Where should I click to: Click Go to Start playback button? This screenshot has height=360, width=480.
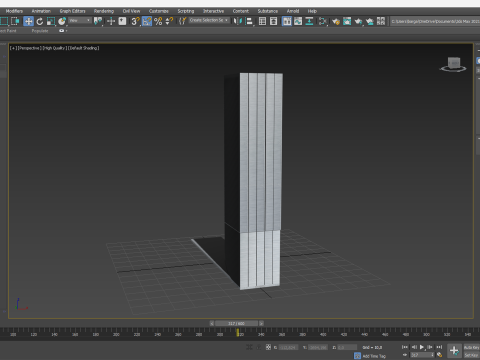405,347
